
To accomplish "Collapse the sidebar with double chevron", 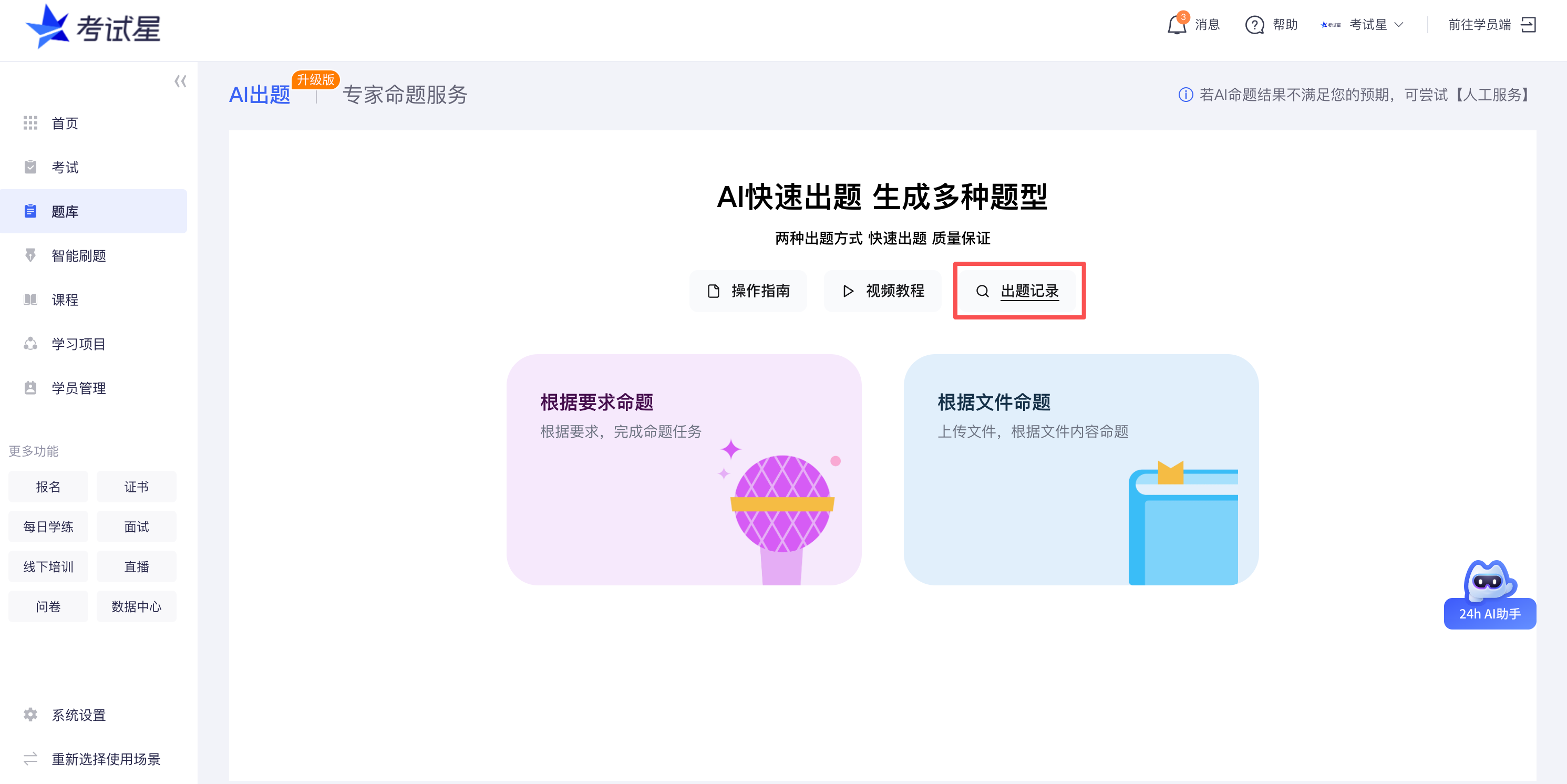I will 180,81.
